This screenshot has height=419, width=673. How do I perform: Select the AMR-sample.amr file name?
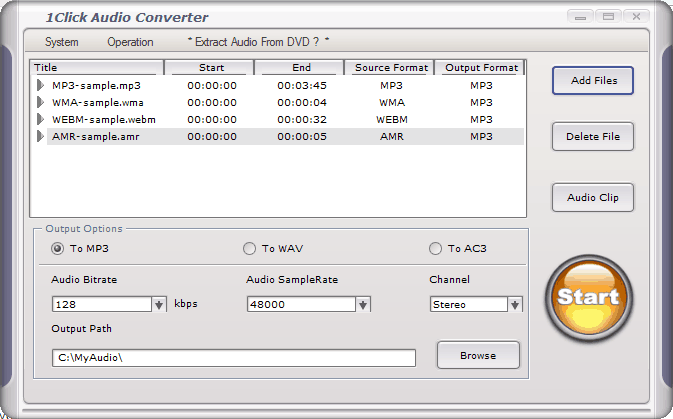pos(96,137)
